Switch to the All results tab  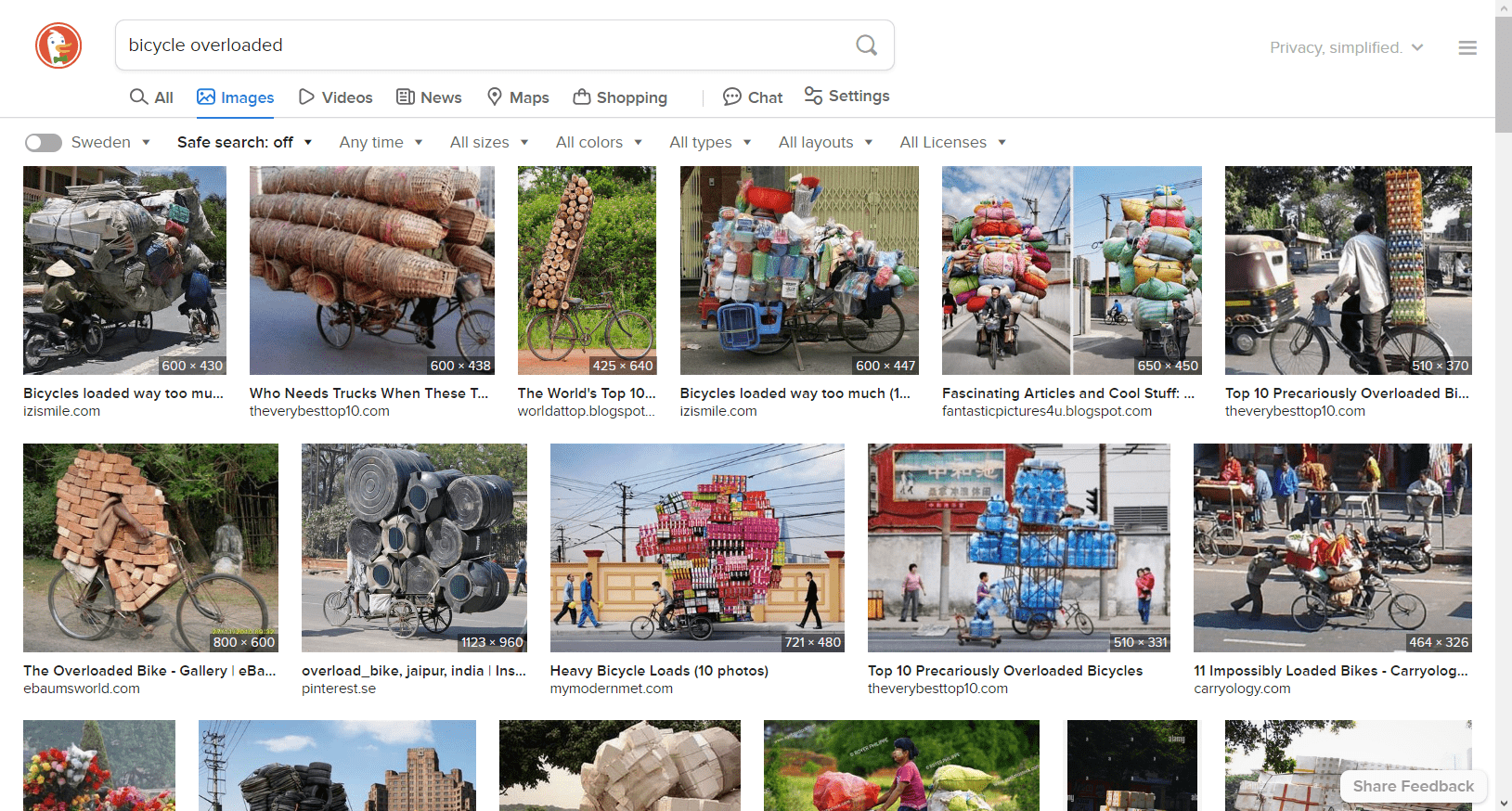pyautogui.click(x=151, y=97)
